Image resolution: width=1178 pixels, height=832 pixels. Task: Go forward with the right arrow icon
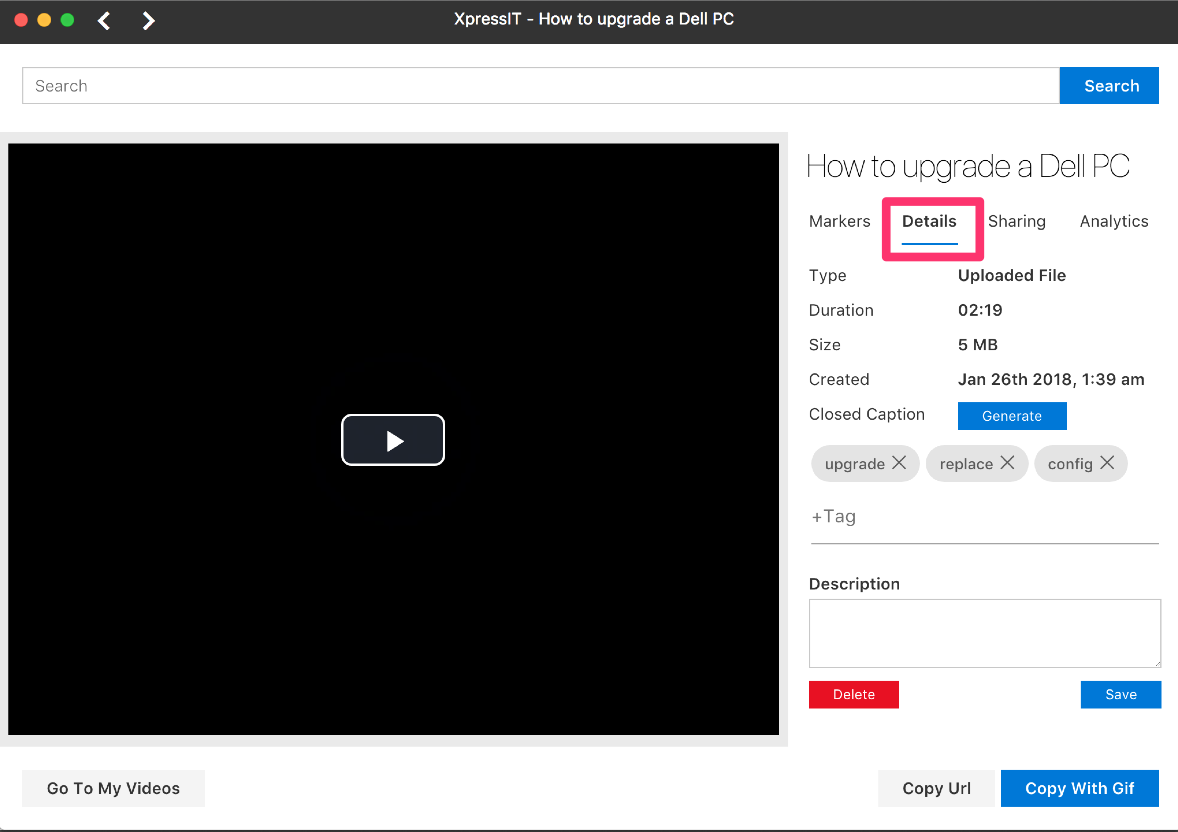(x=149, y=20)
